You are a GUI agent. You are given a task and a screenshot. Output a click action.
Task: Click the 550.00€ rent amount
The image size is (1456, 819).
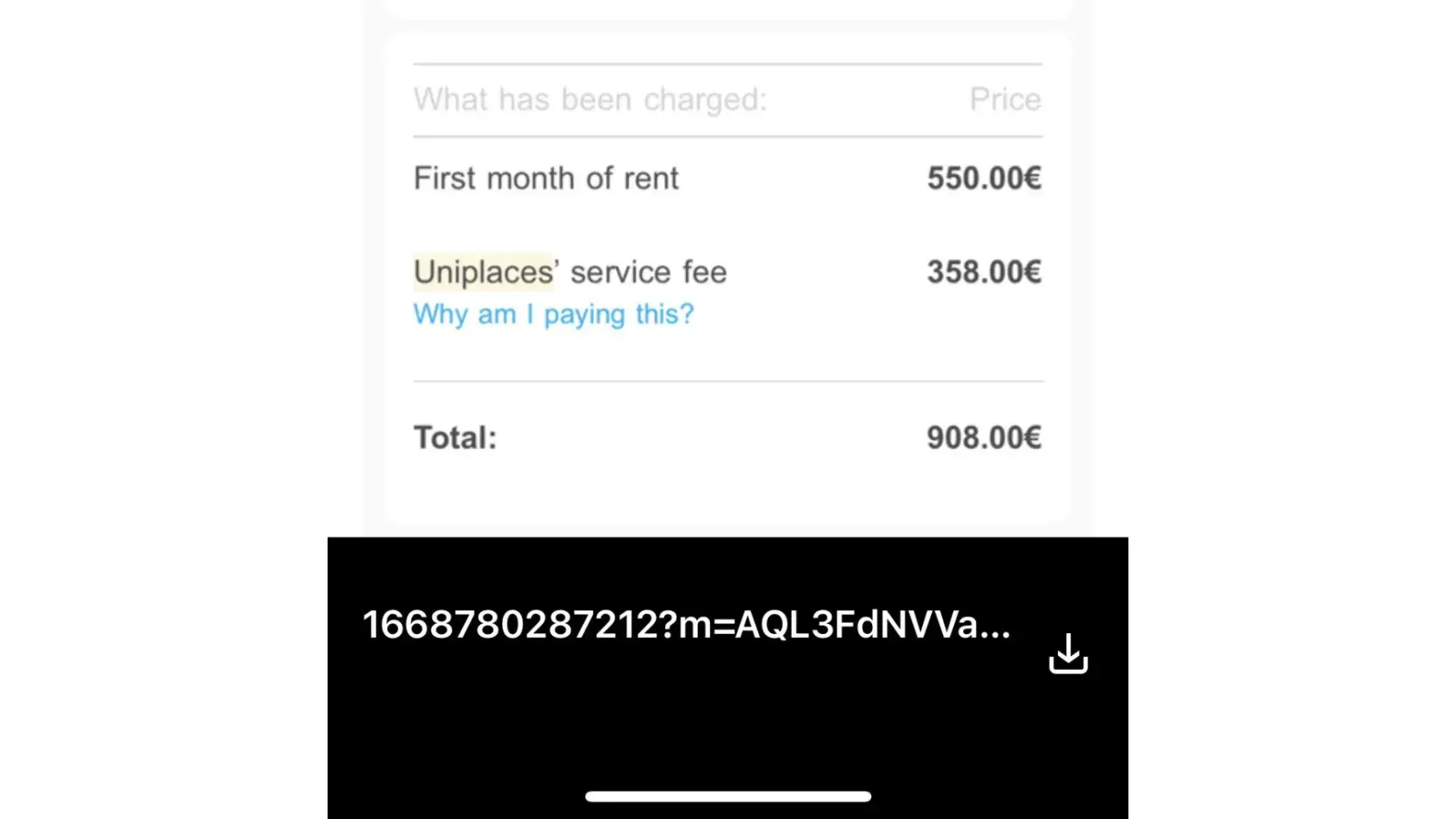coord(983,178)
